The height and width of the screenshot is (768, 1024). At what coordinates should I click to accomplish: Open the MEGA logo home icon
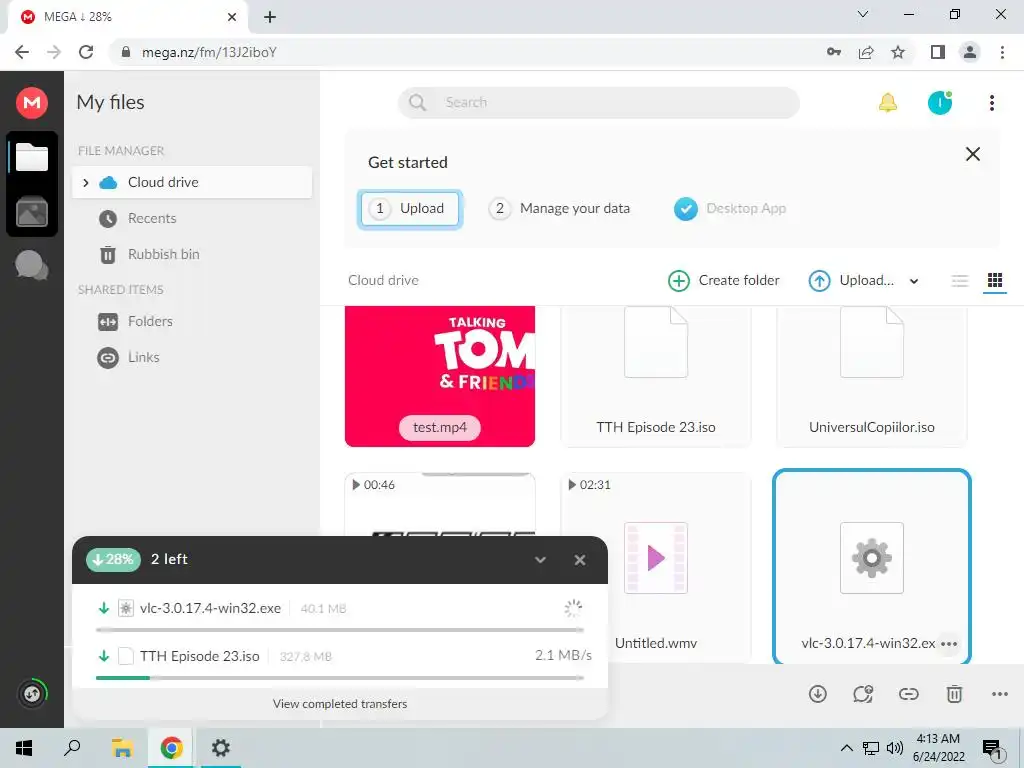31,103
